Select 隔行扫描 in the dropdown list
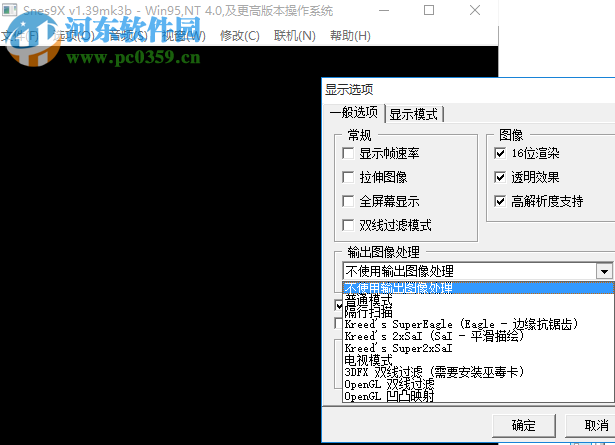Image resolution: width=615 pixels, height=445 pixels. 478,312
